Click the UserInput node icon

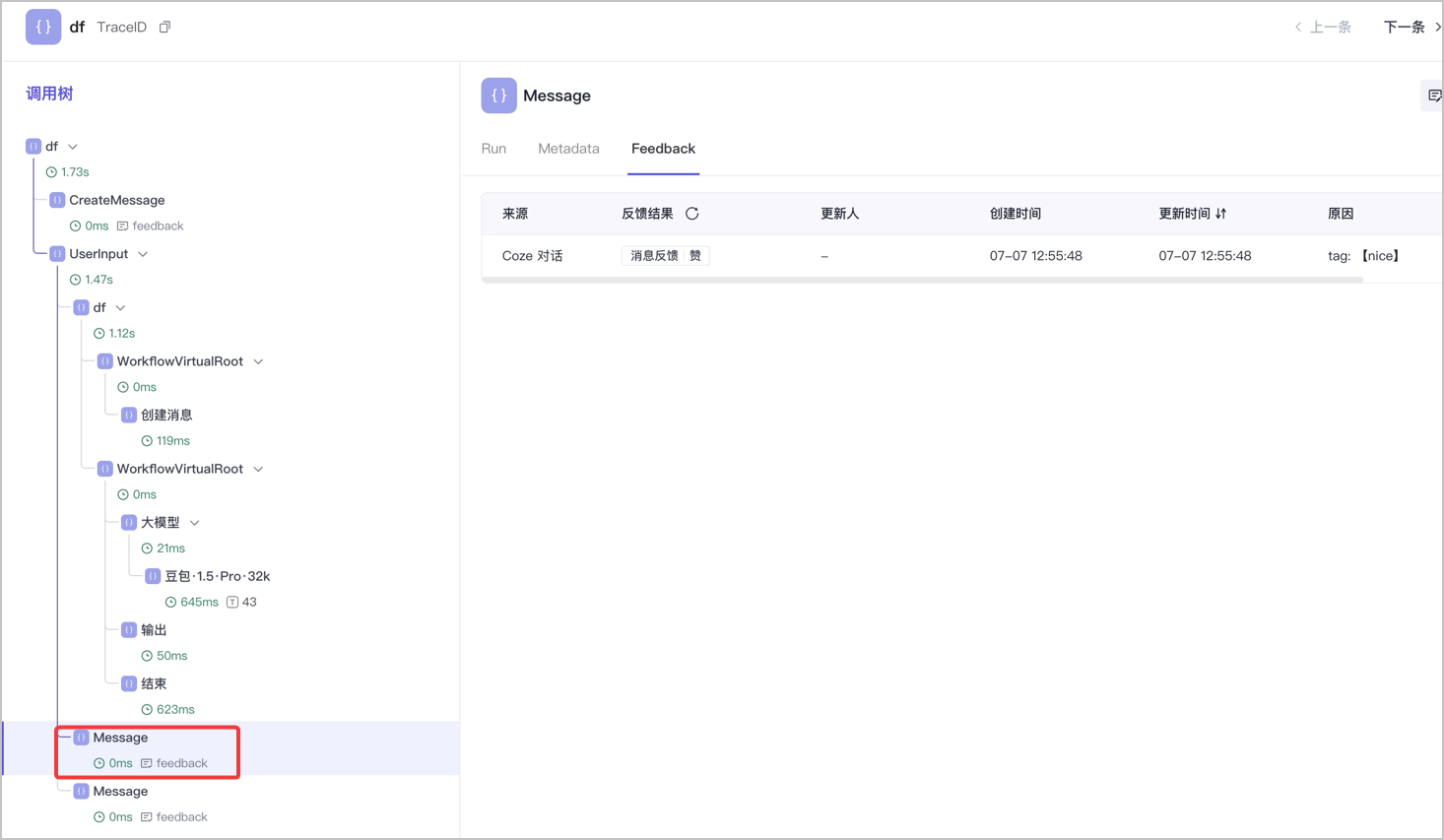pyautogui.click(x=57, y=254)
